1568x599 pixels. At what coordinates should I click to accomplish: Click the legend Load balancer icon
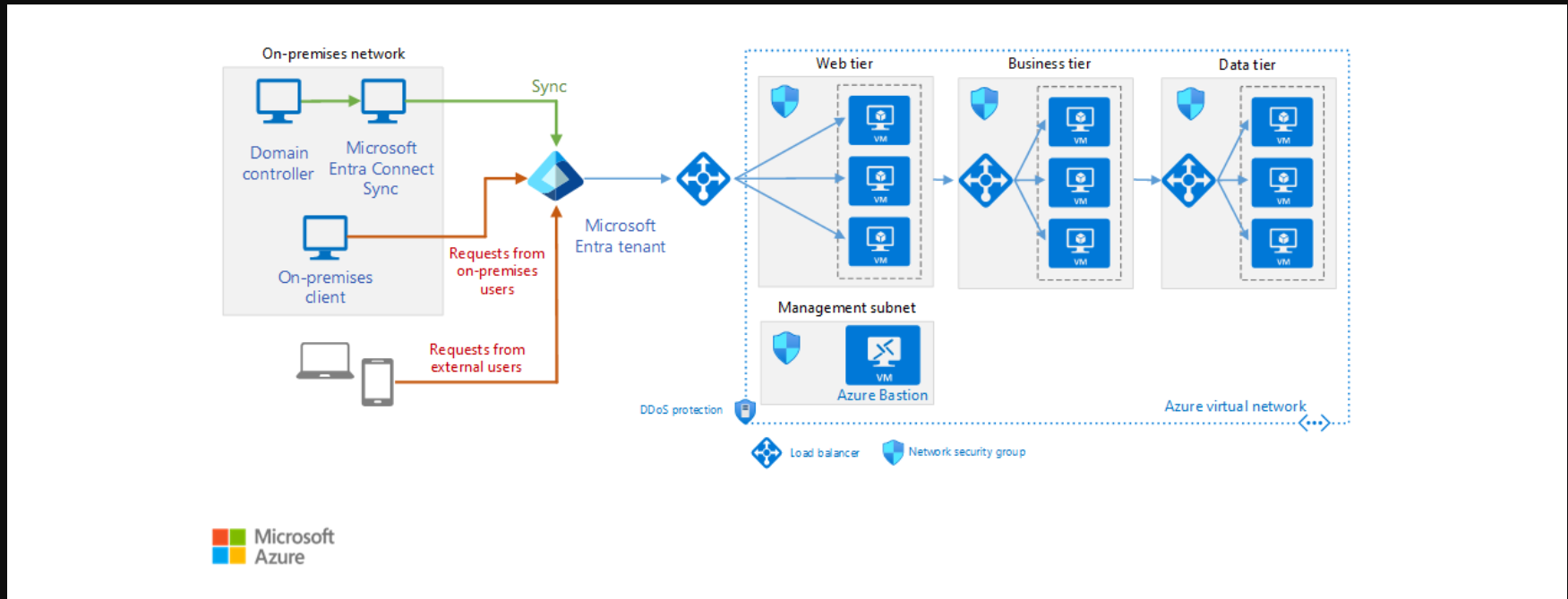[x=767, y=453]
